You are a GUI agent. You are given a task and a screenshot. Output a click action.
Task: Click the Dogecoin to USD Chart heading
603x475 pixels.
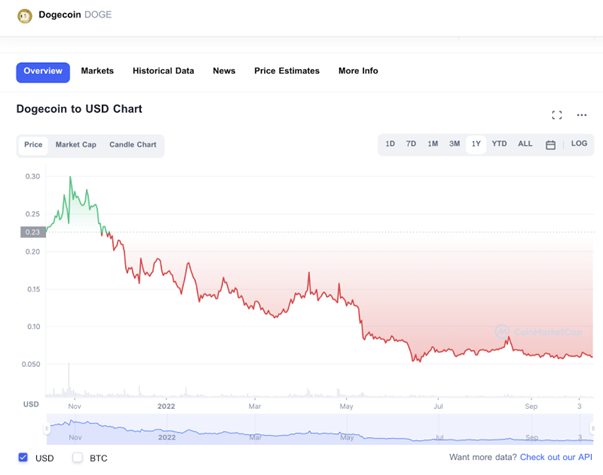[79, 109]
